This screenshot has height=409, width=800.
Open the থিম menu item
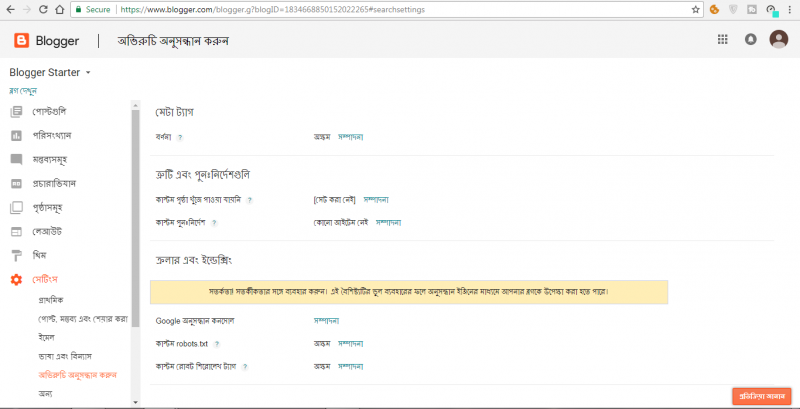(40, 255)
